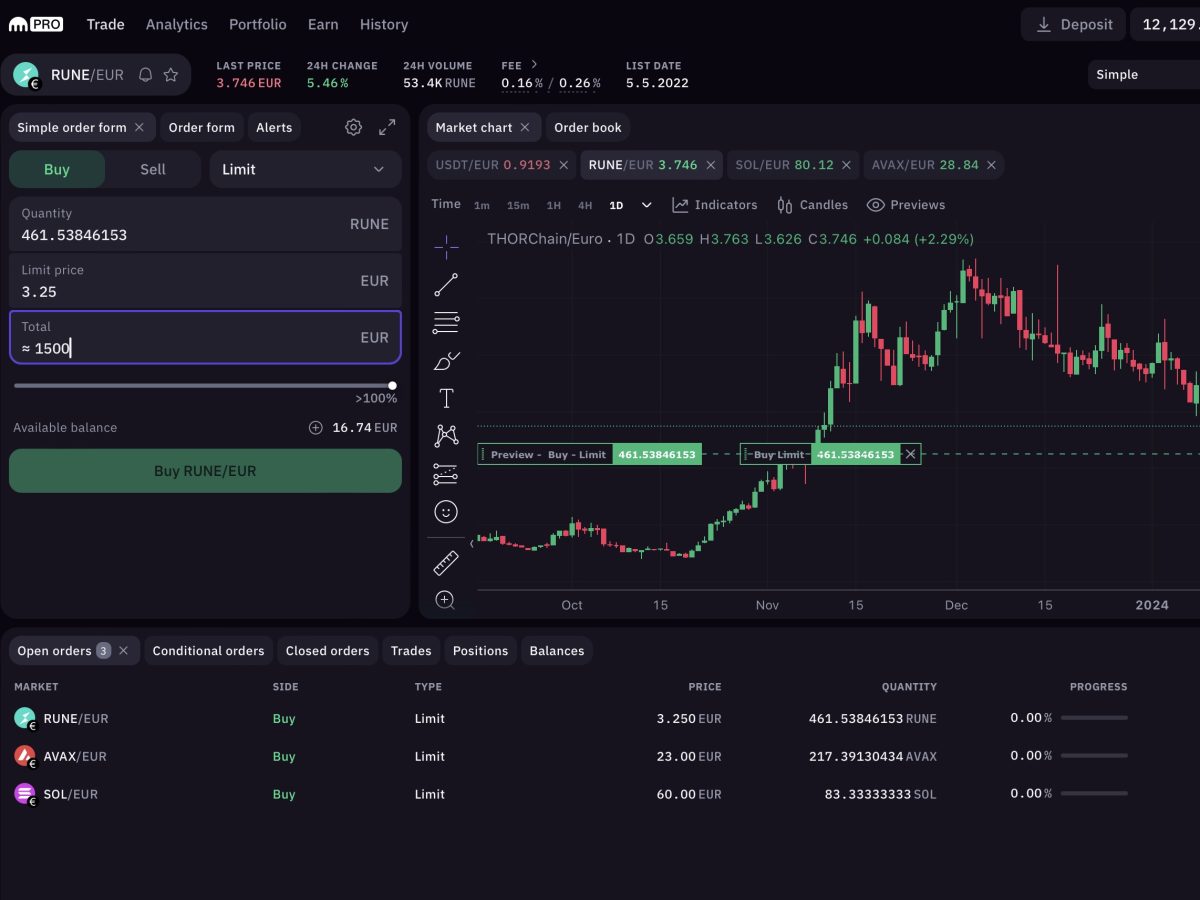Image resolution: width=1200 pixels, height=900 pixels.
Task: Set a price alert with the bell icon
Action: point(145,75)
